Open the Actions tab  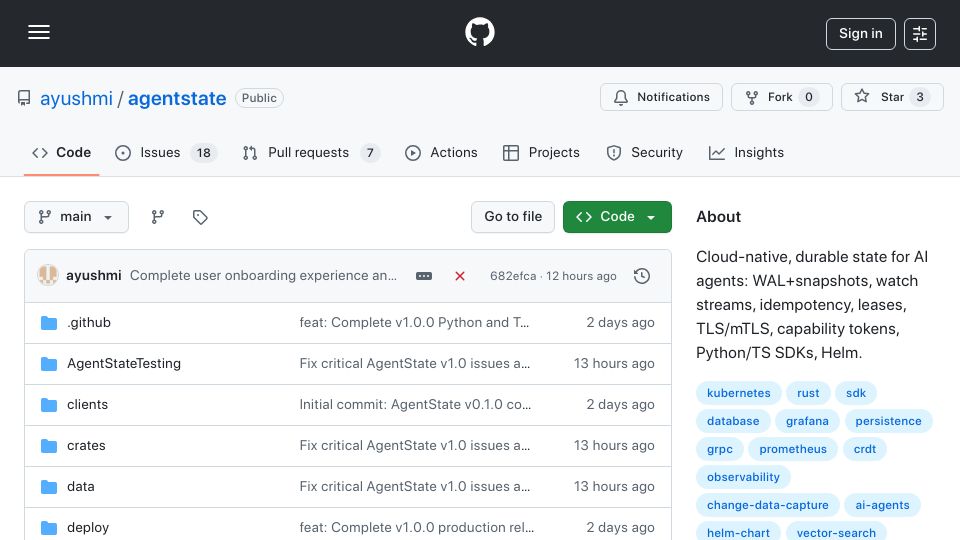[441, 152]
